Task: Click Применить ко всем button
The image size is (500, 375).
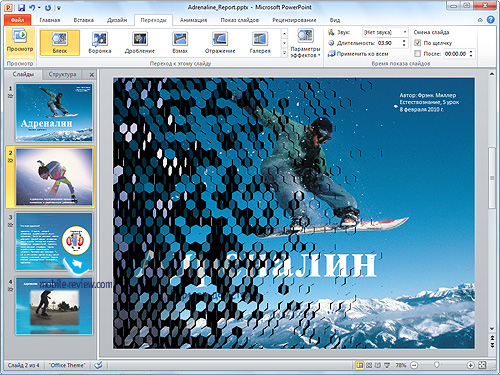Action: pyautogui.click(x=358, y=54)
